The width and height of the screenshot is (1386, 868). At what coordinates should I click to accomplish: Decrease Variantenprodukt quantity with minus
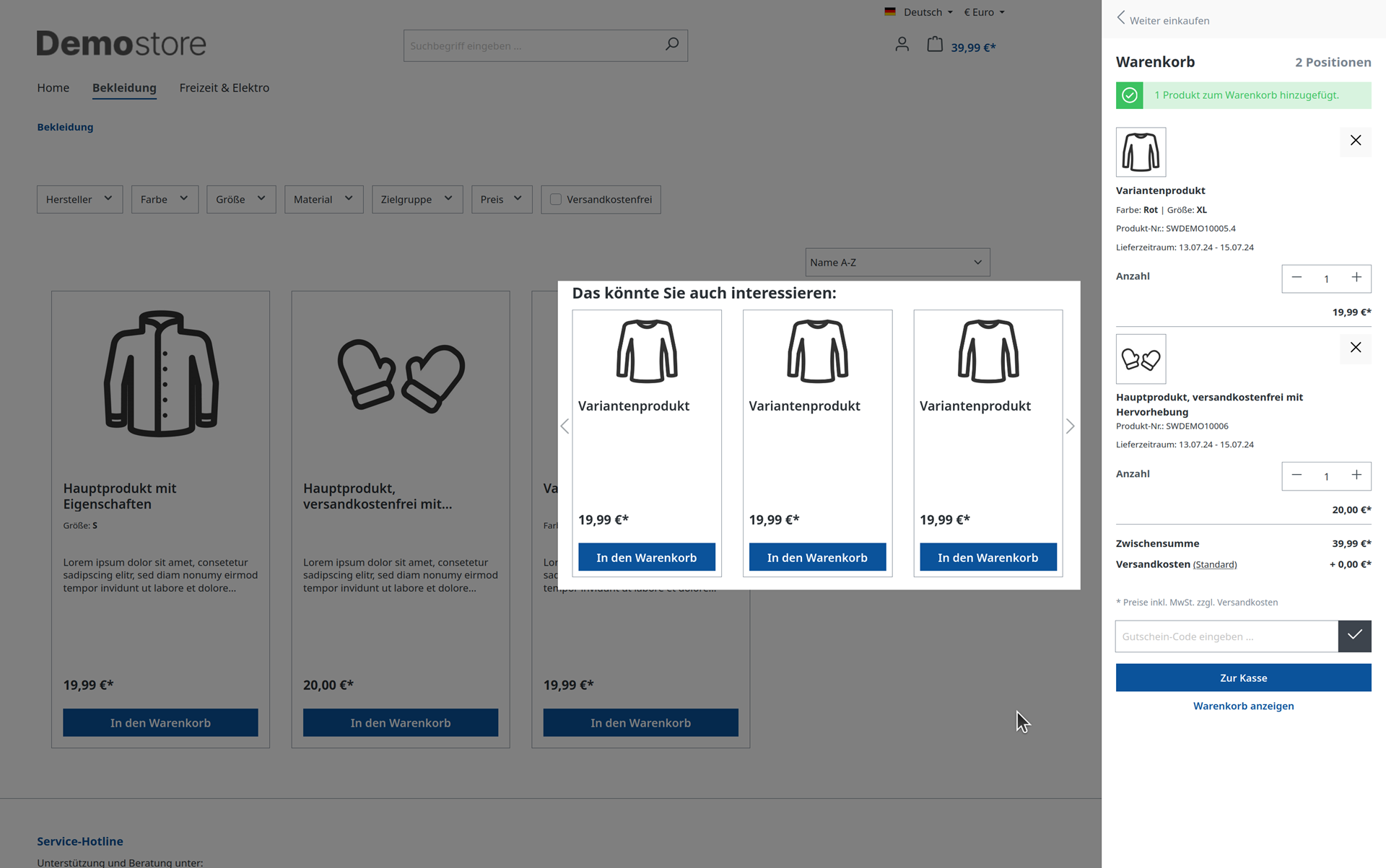click(1296, 278)
